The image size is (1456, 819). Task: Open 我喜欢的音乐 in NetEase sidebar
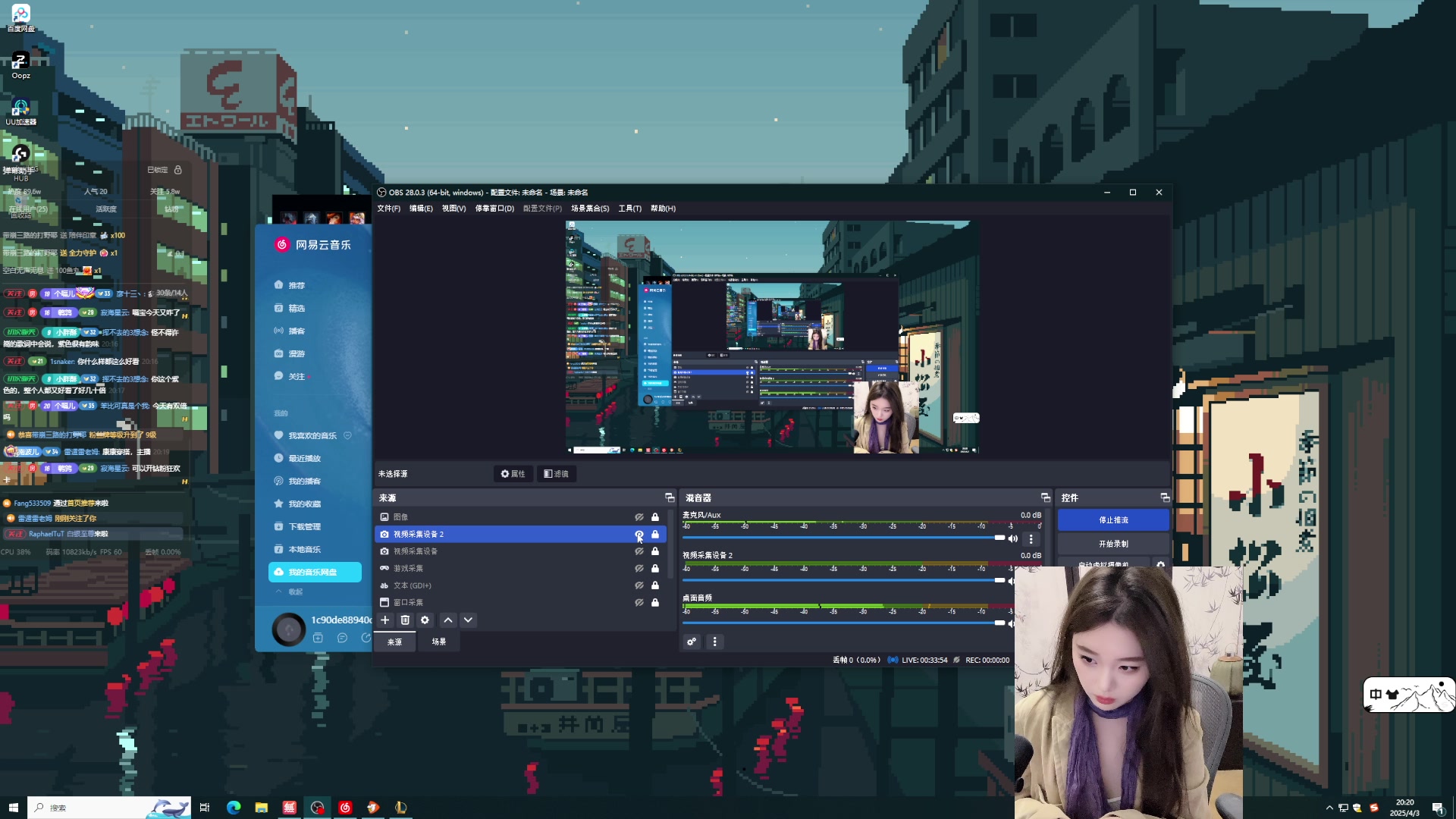tap(312, 436)
